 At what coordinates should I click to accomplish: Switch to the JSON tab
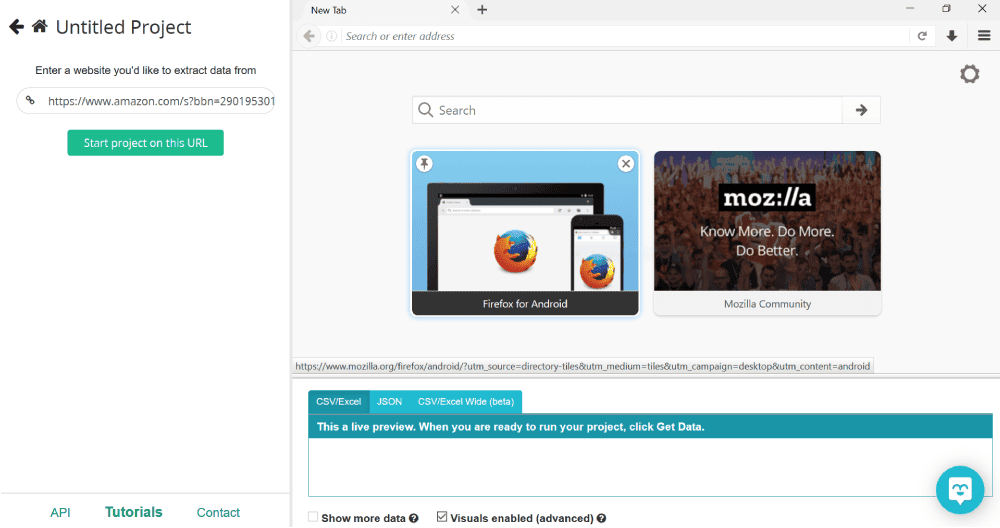tap(389, 402)
